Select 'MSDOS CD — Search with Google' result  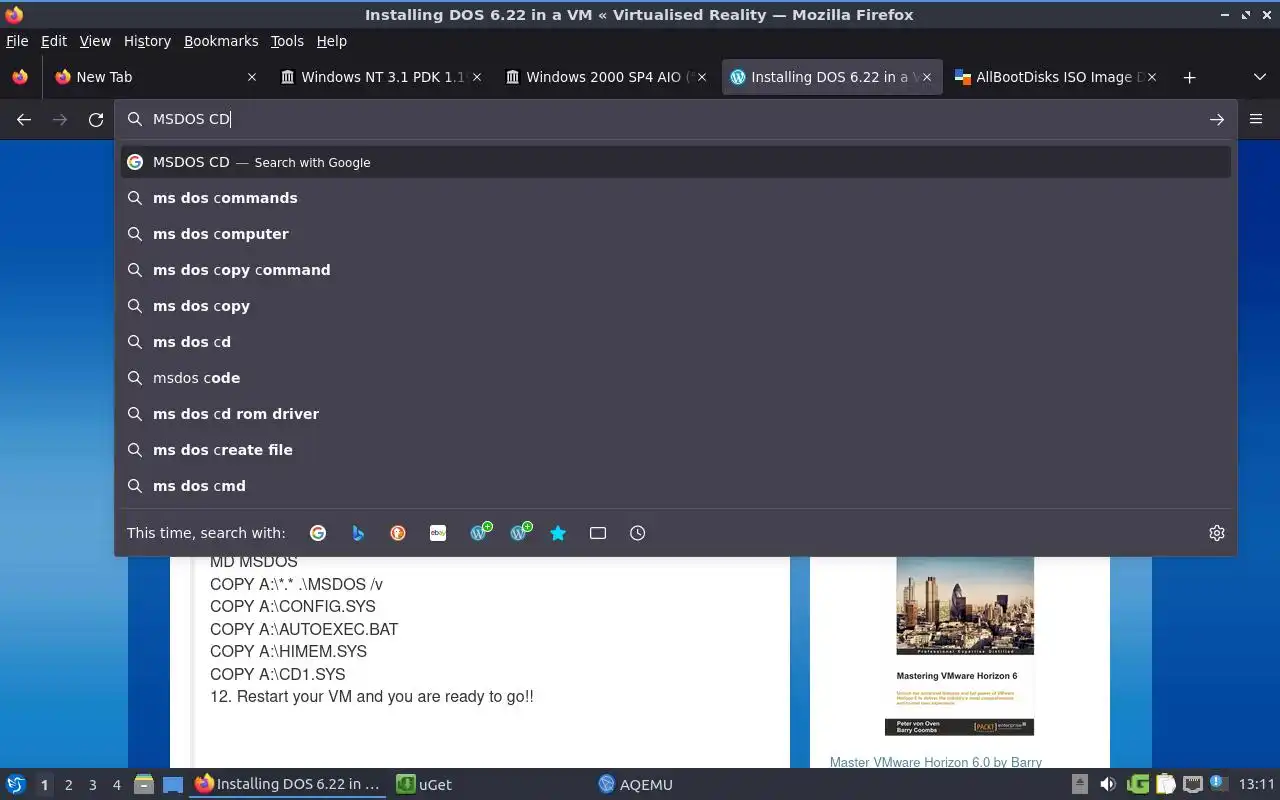point(675,162)
